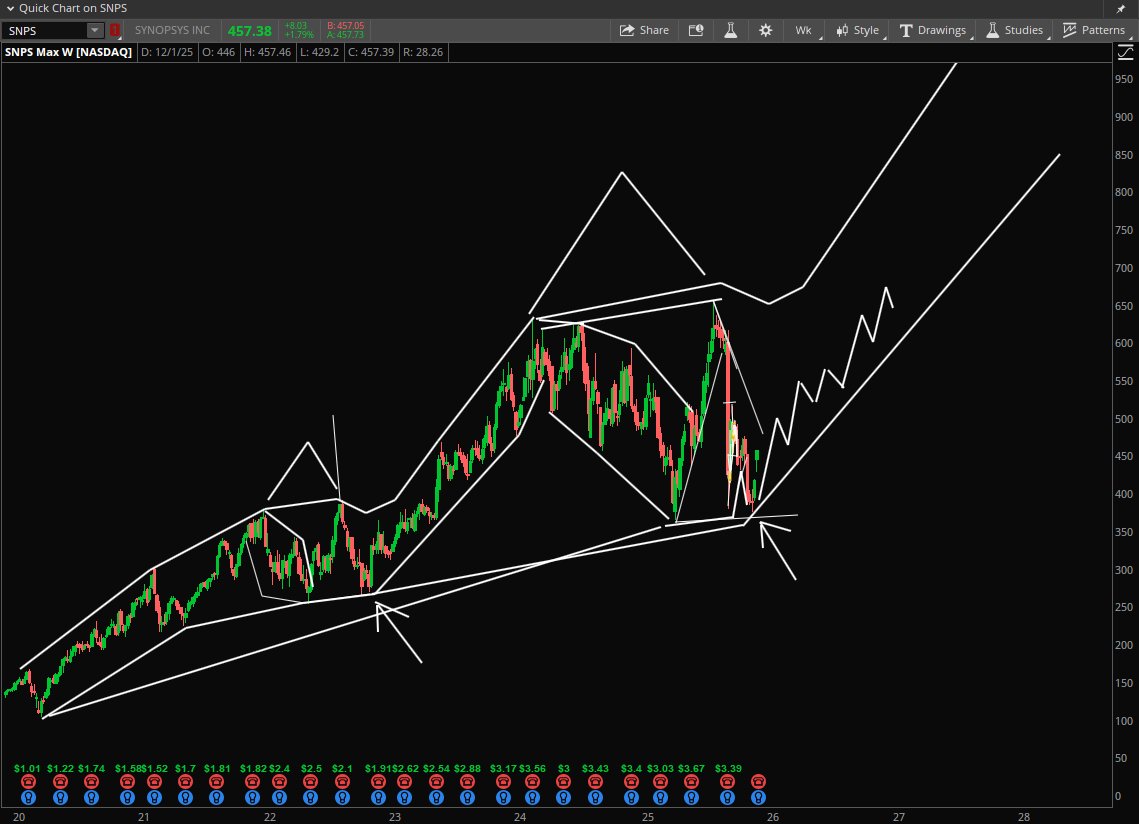Click the range value R: 28.26
1139x824 pixels.
(423, 52)
